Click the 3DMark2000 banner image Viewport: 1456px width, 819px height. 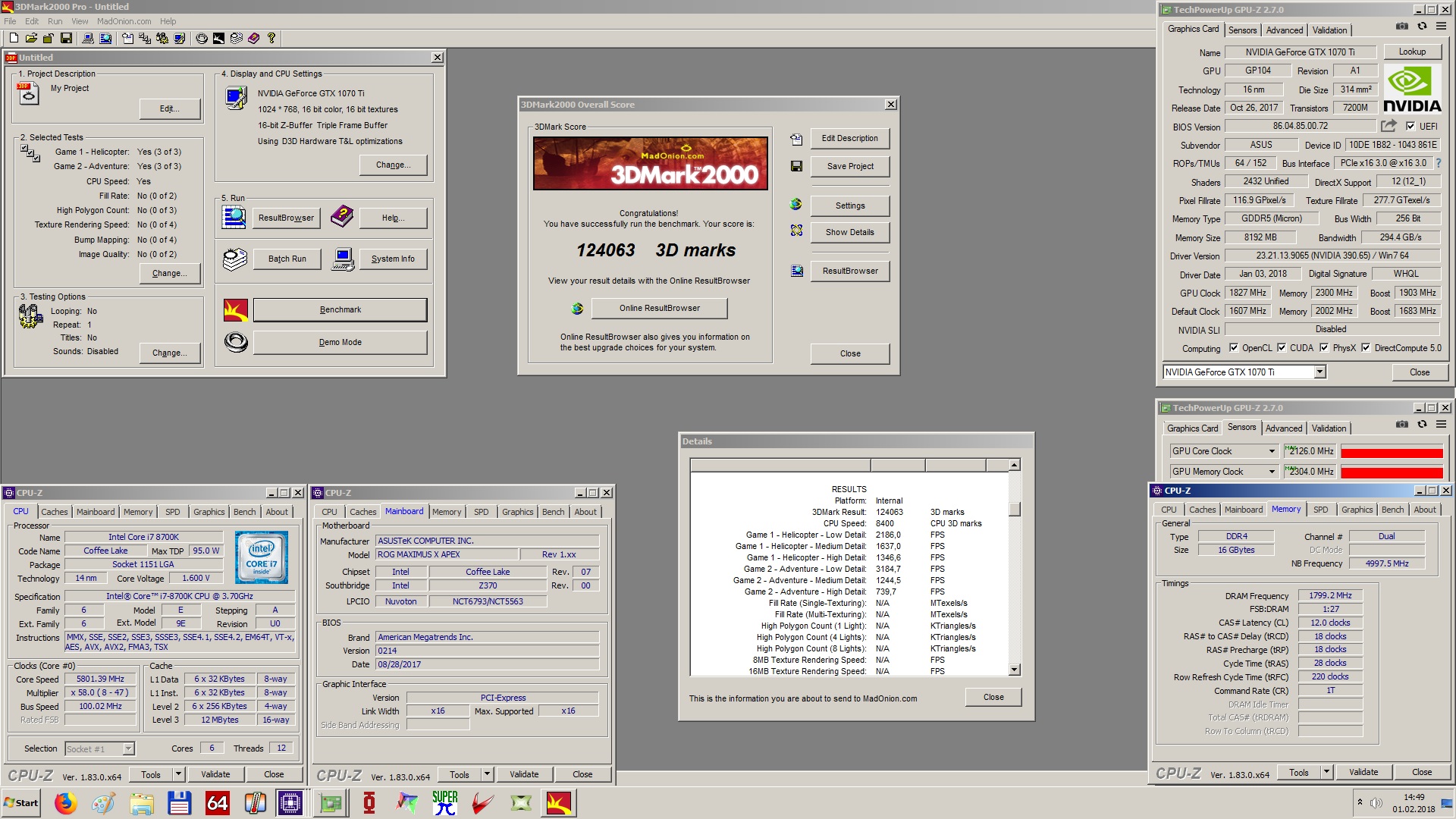(x=650, y=163)
